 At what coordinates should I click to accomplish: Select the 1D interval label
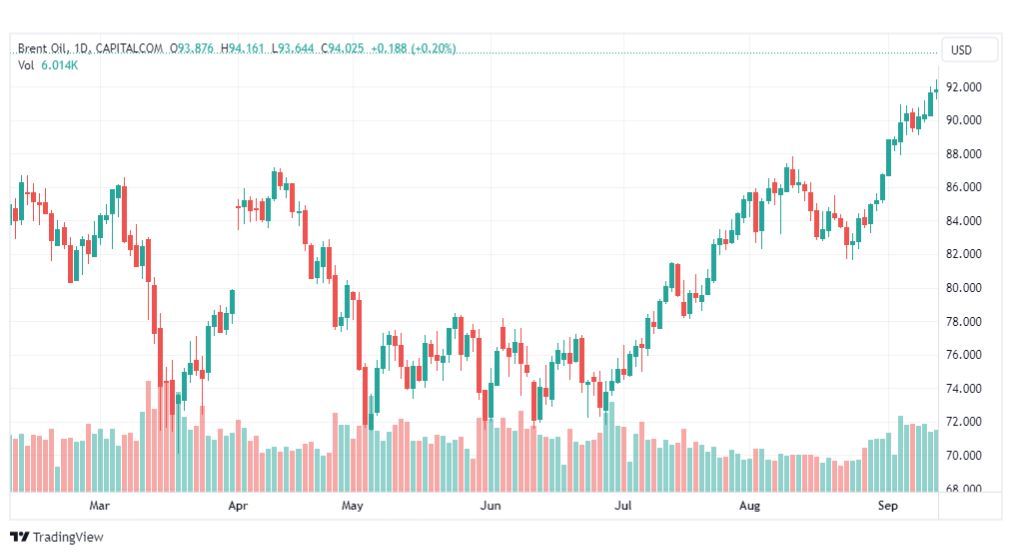(81, 48)
